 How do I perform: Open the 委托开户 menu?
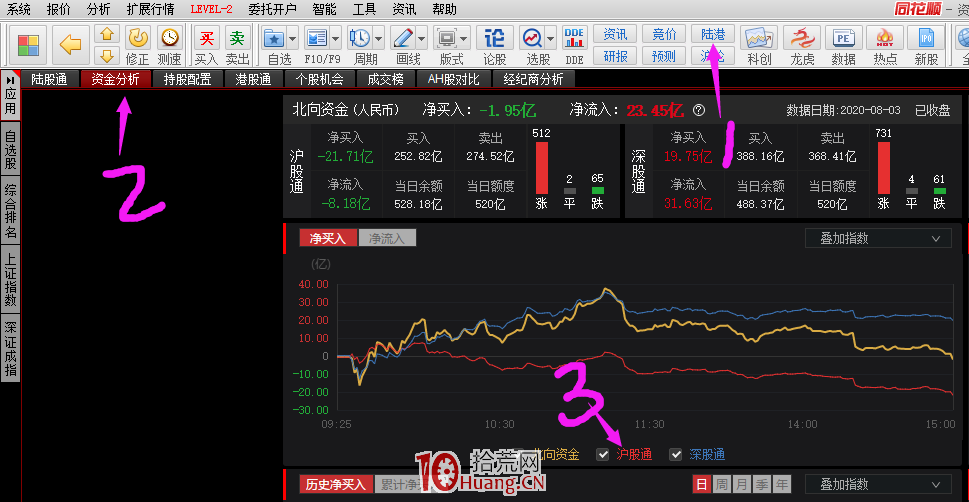coord(272,9)
